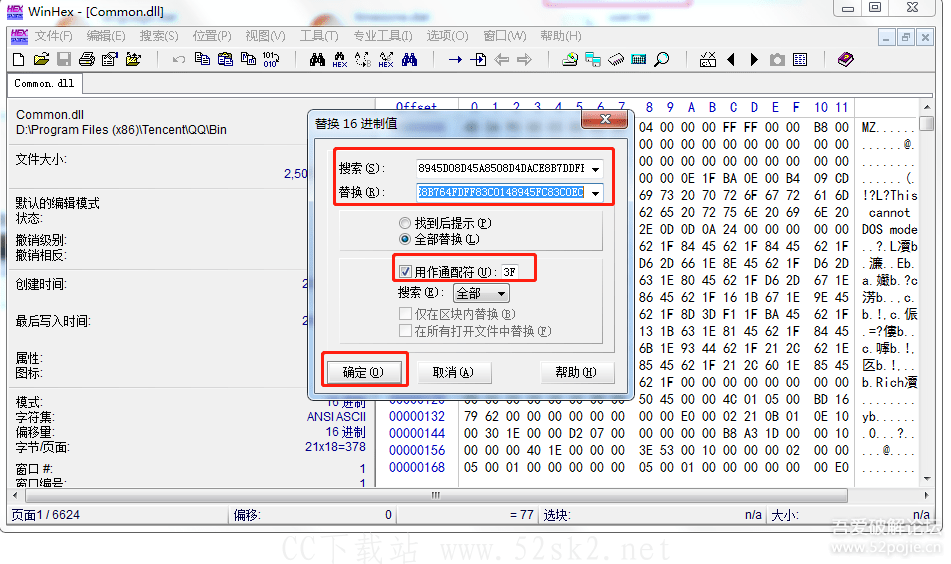Switch to the Common.dll tab
This screenshot has height=564, width=951.
pos(44,84)
